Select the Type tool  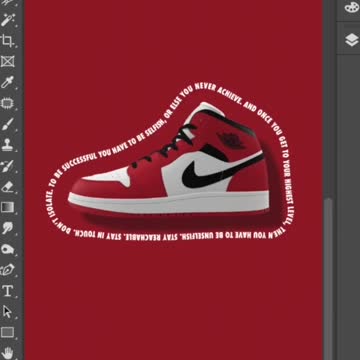(x=7, y=291)
